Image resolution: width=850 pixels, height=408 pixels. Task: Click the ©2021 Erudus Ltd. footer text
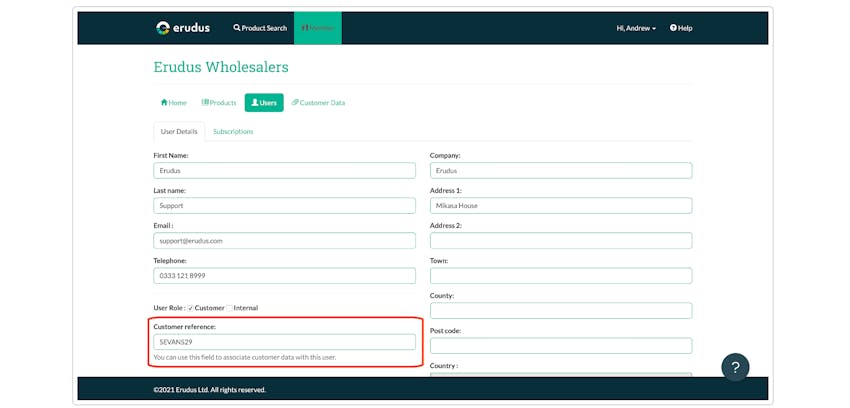point(210,390)
